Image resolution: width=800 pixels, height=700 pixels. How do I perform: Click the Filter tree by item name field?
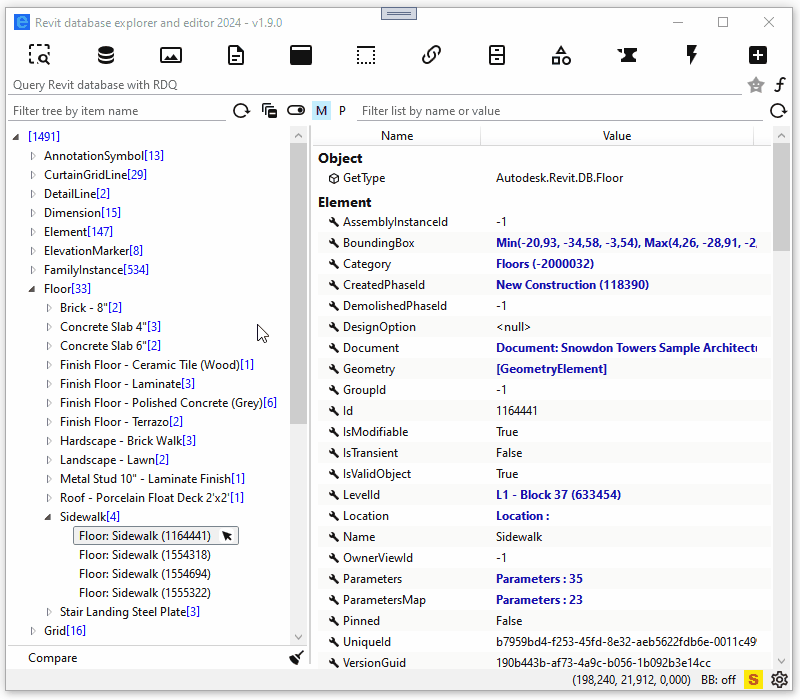(x=117, y=111)
